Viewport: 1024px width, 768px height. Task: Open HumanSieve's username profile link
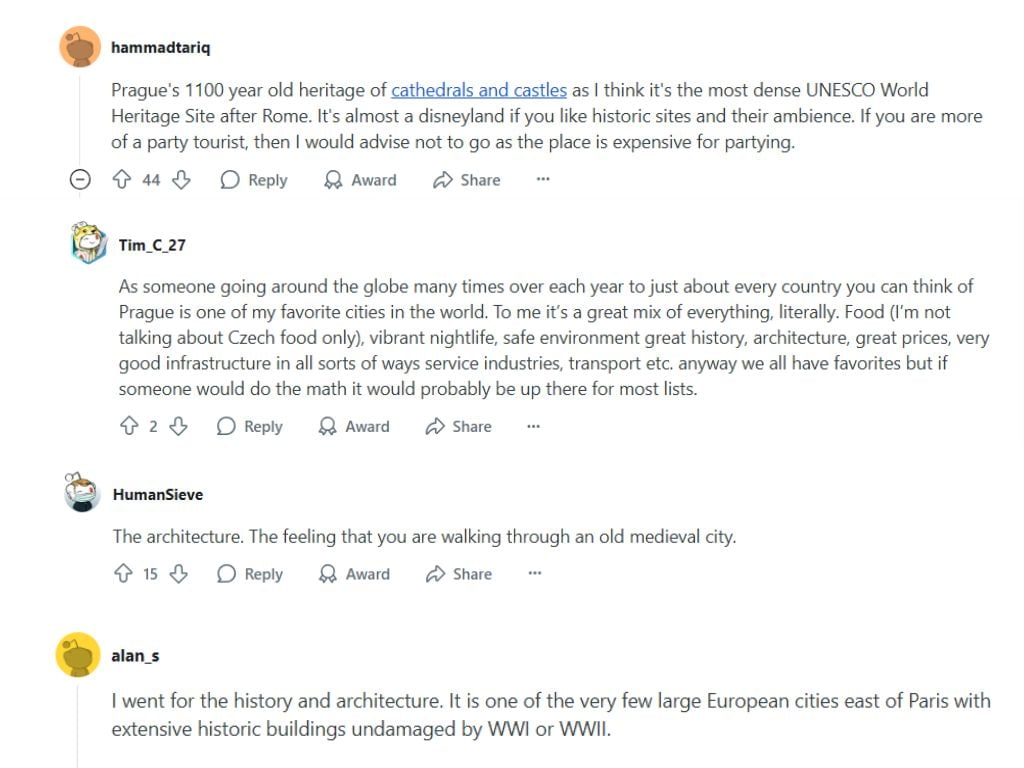158,494
